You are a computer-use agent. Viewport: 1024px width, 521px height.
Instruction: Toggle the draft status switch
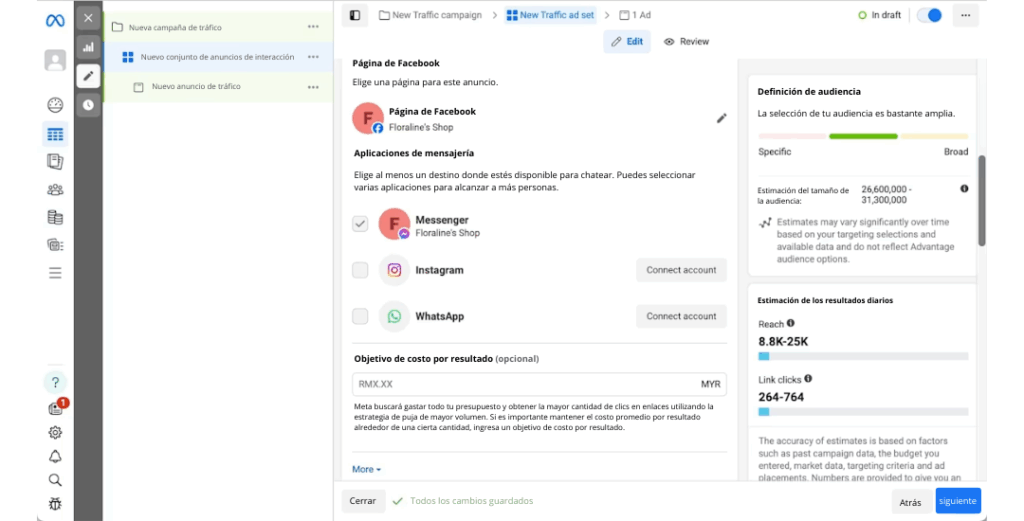pos(929,15)
